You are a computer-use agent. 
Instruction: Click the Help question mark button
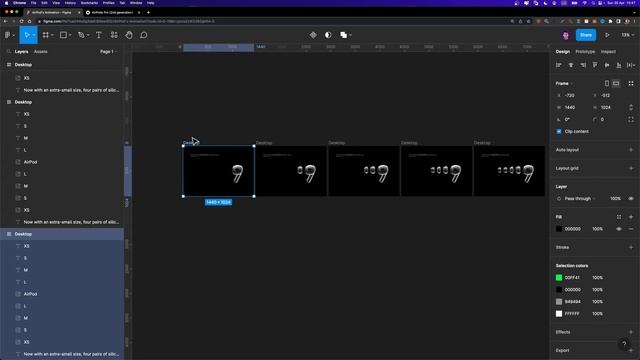click(x=624, y=344)
